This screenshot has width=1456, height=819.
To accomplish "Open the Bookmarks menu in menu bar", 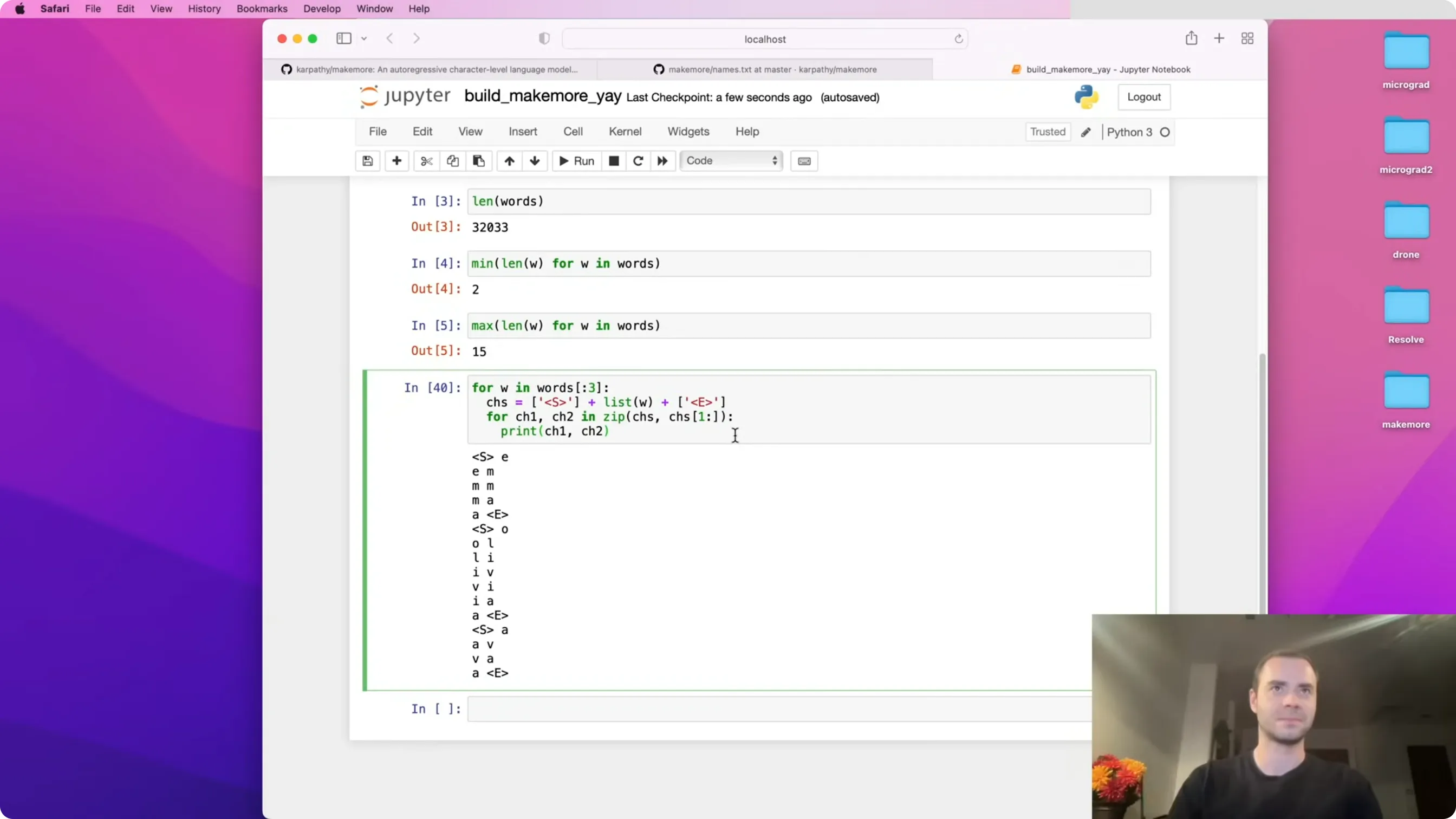I will [262, 9].
